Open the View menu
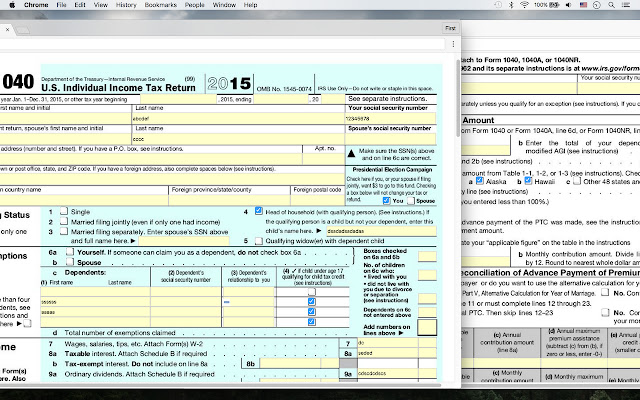Viewport: 640px width, 400px height. 100,5
